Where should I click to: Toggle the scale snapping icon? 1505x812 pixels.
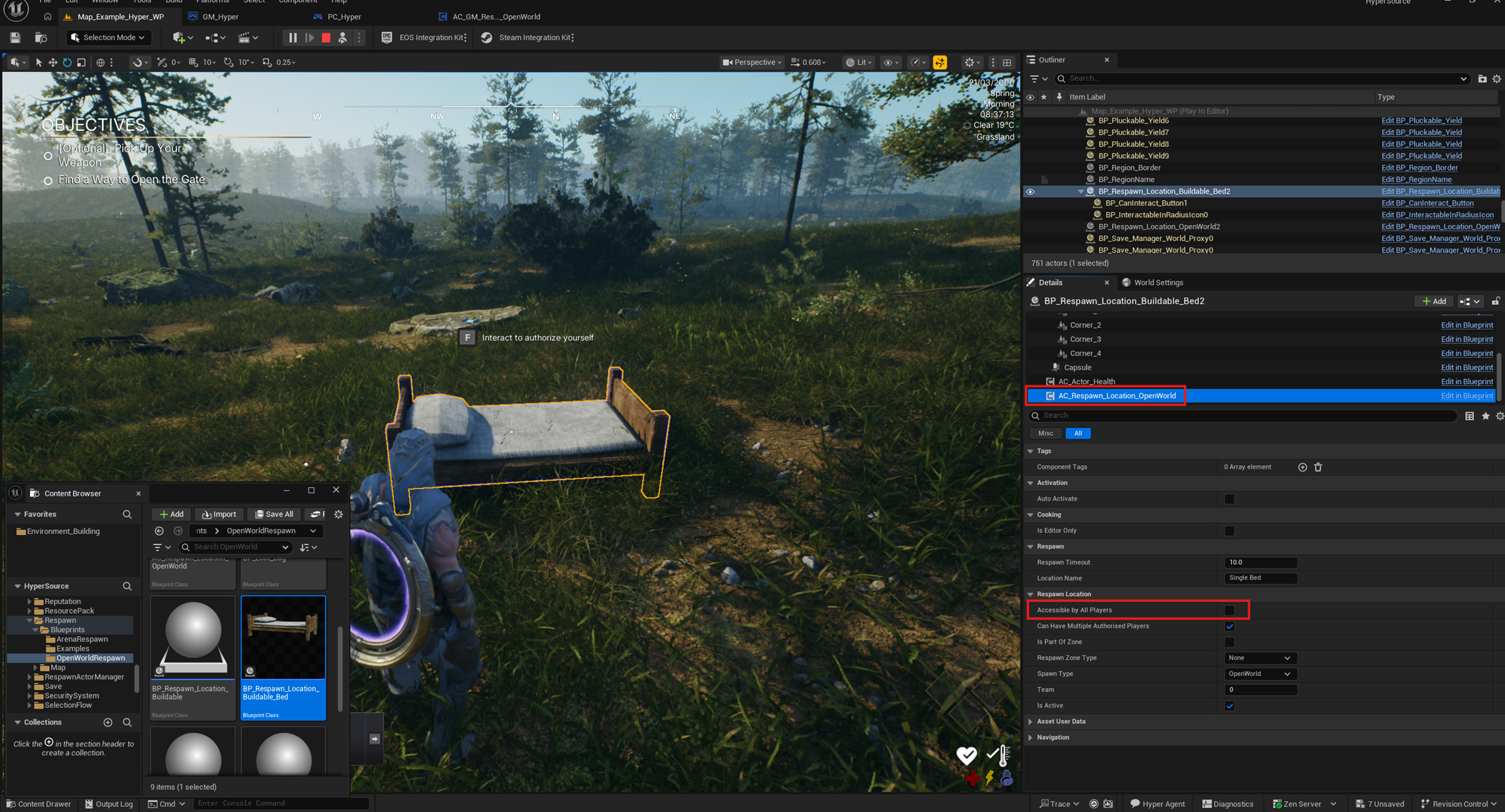pyautogui.click(x=267, y=63)
